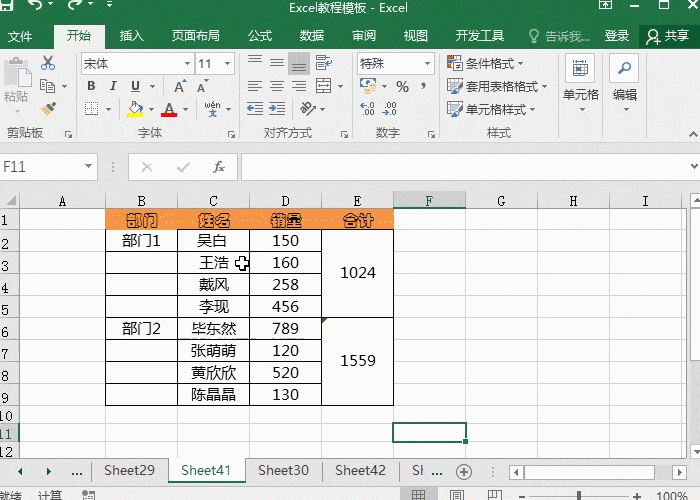Insert function with the fx icon
This screenshot has height=500, width=700.
[219, 167]
